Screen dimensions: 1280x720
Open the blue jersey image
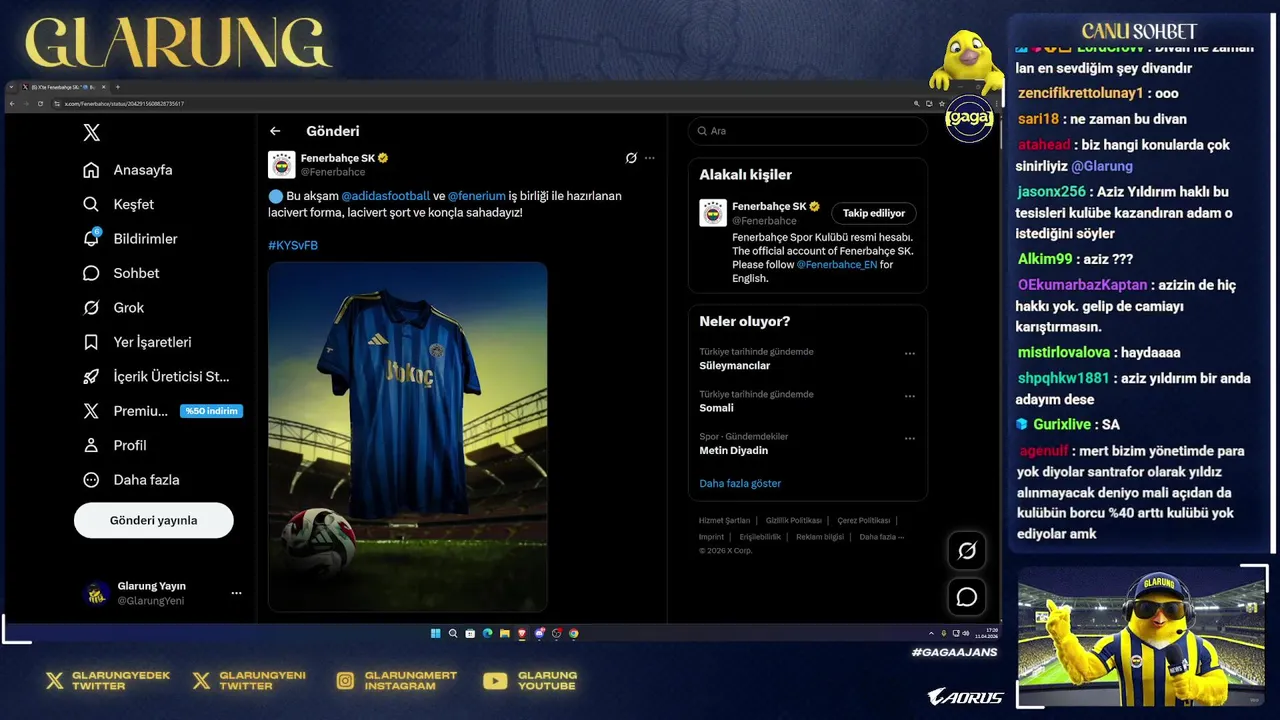click(408, 437)
